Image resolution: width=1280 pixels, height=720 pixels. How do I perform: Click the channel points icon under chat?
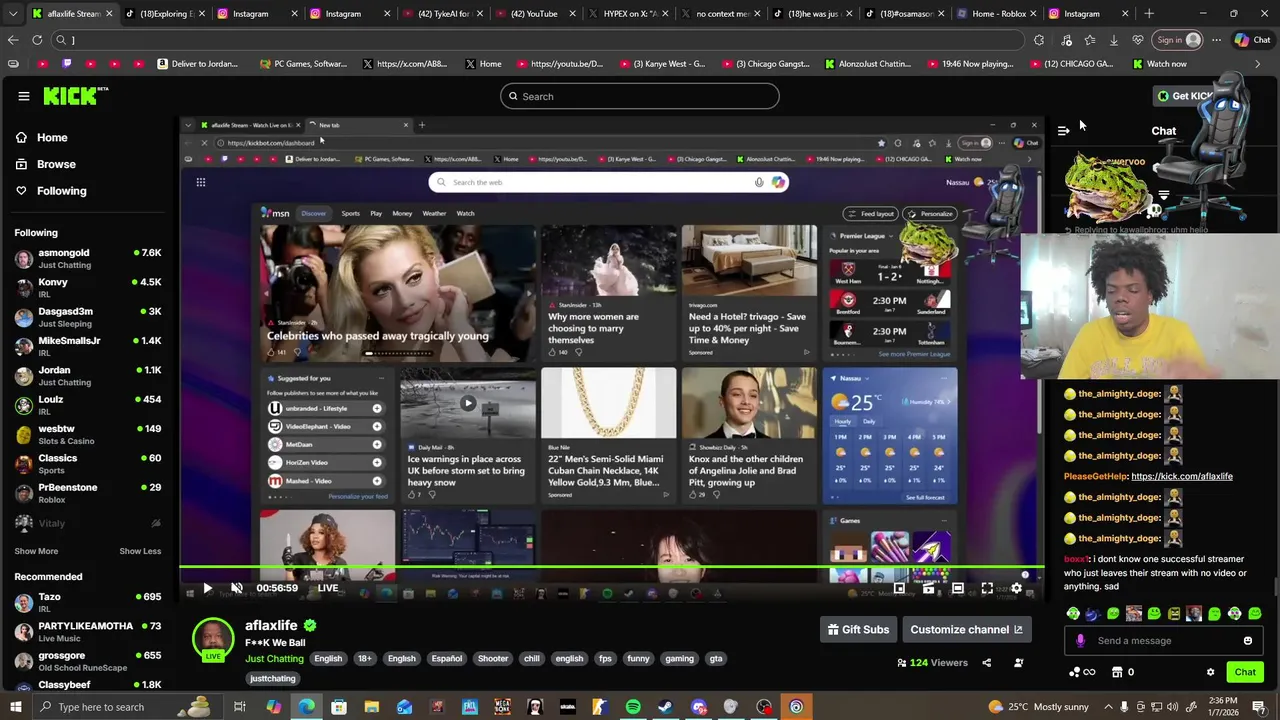click(1082, 672)
